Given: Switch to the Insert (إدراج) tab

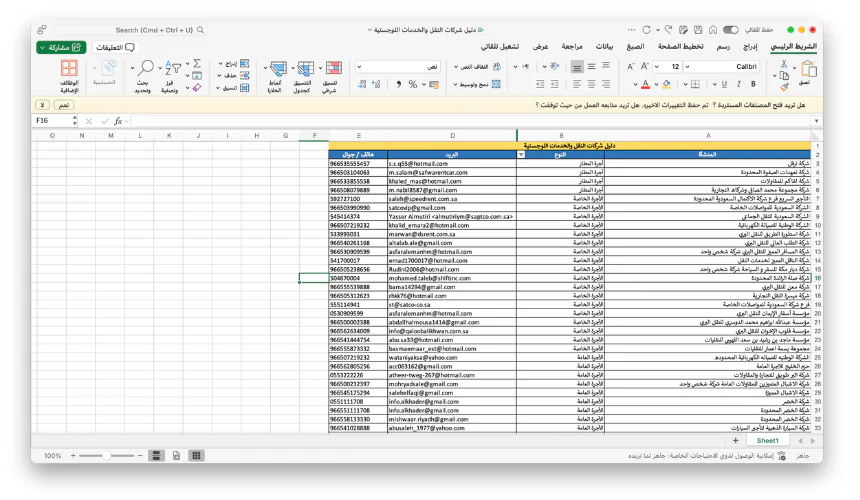Looking at the screenshot, I should click(750, 47).
